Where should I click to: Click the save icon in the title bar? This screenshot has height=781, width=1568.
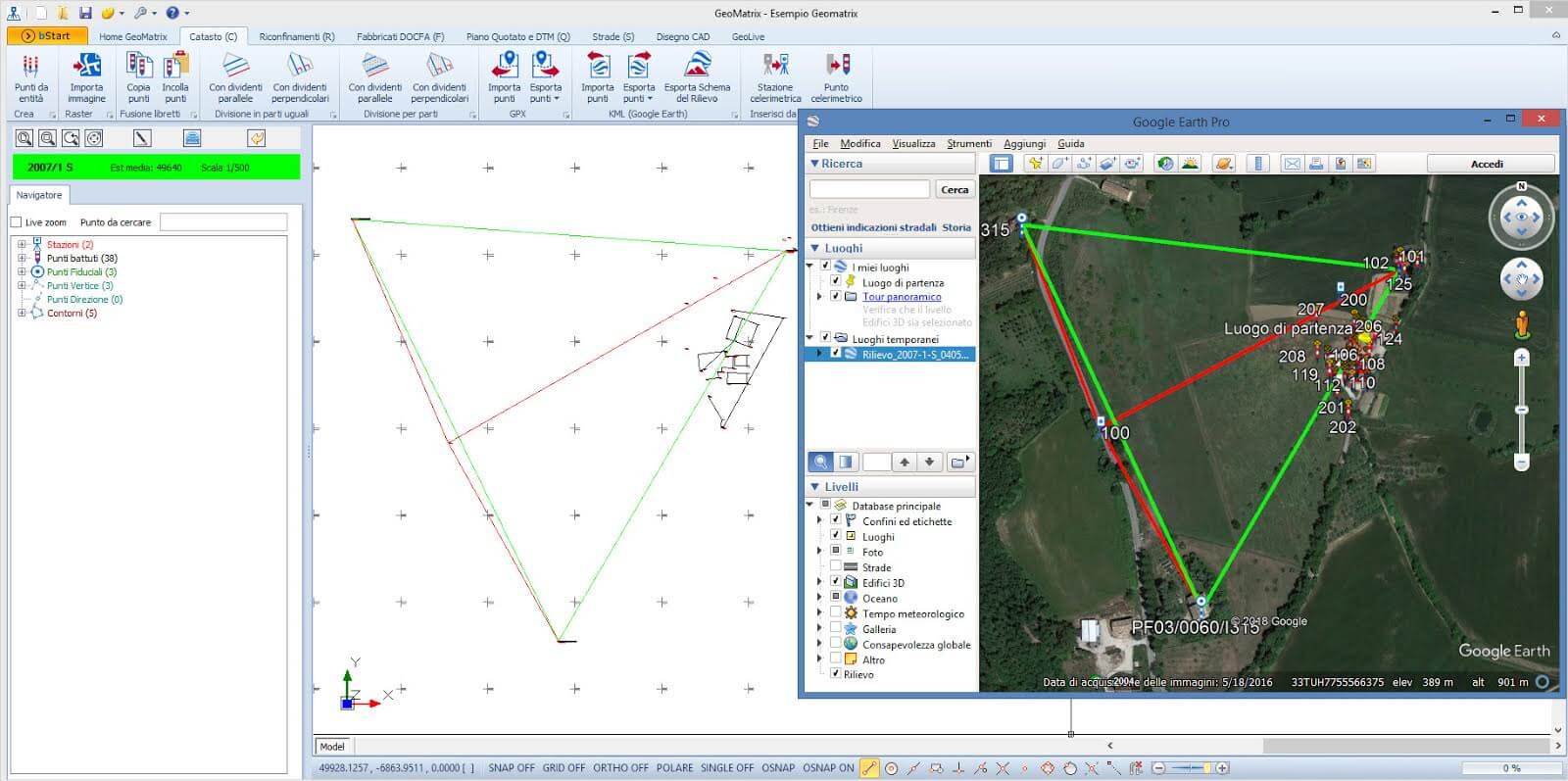pos(85,13)
